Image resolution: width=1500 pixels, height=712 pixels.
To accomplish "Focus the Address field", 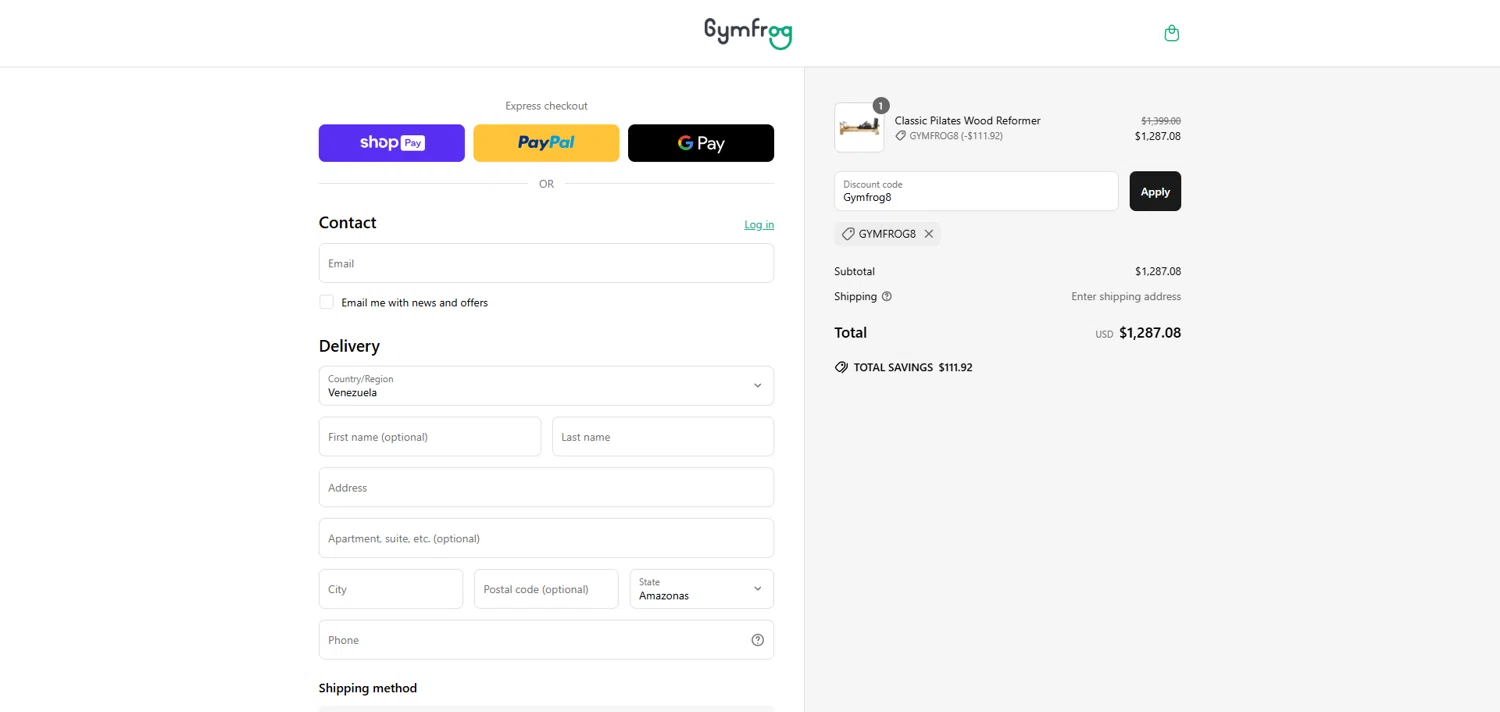I will pyautogui.click(x=546, y=487).
